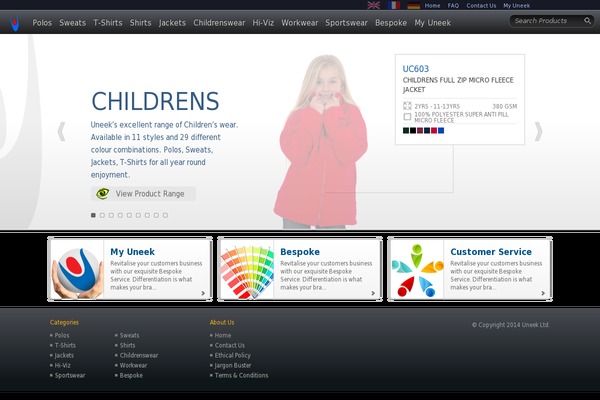Open Sportswear in the top navigation bar
The width and height of the screenshot is (600, 400).
pos(346,23)
